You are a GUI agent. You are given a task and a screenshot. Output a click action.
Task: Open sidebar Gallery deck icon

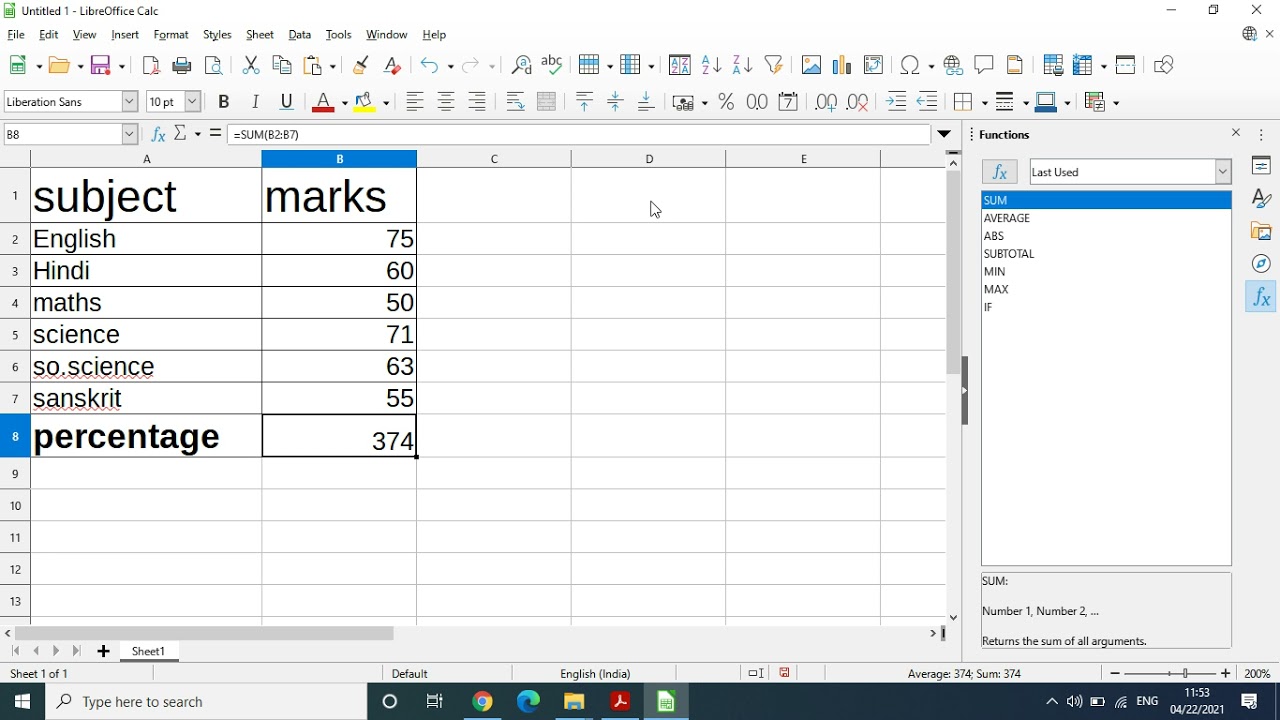(x=1261, y=232)
